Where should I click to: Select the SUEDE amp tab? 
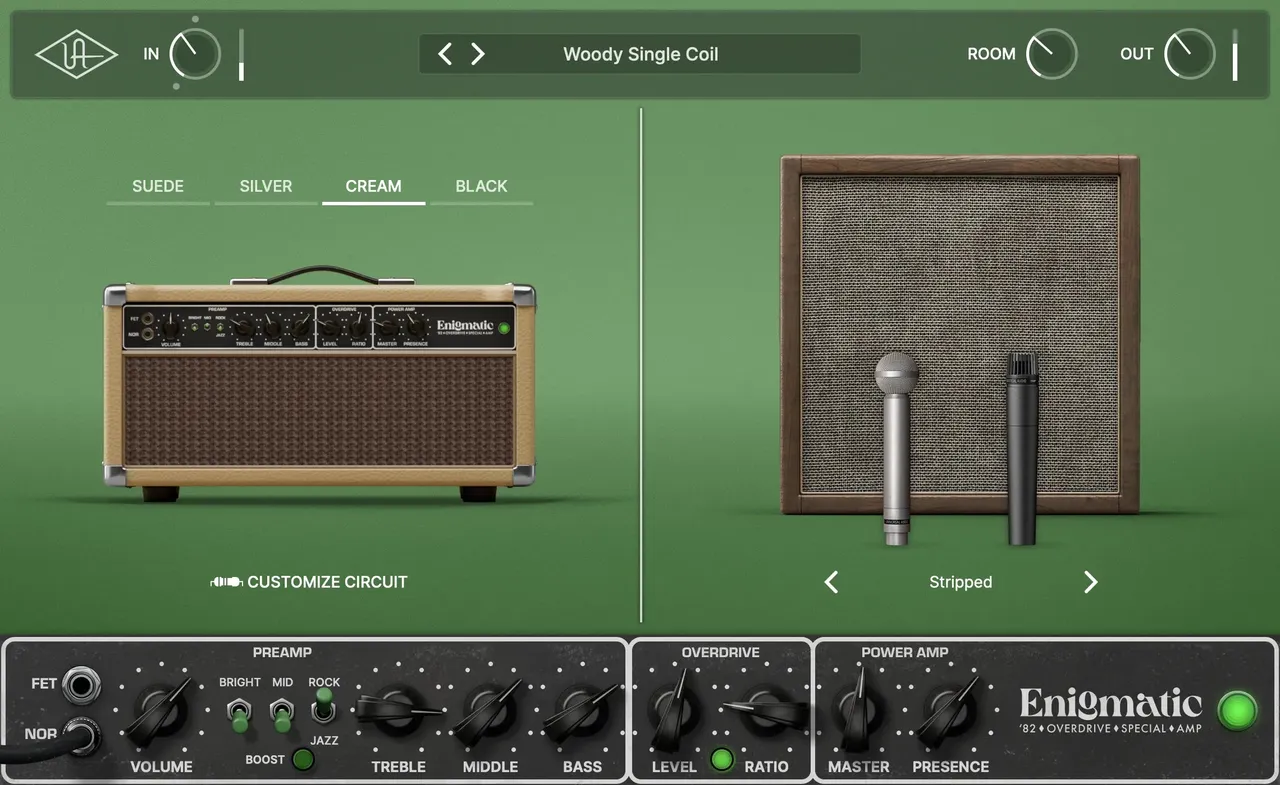(158, 187)
